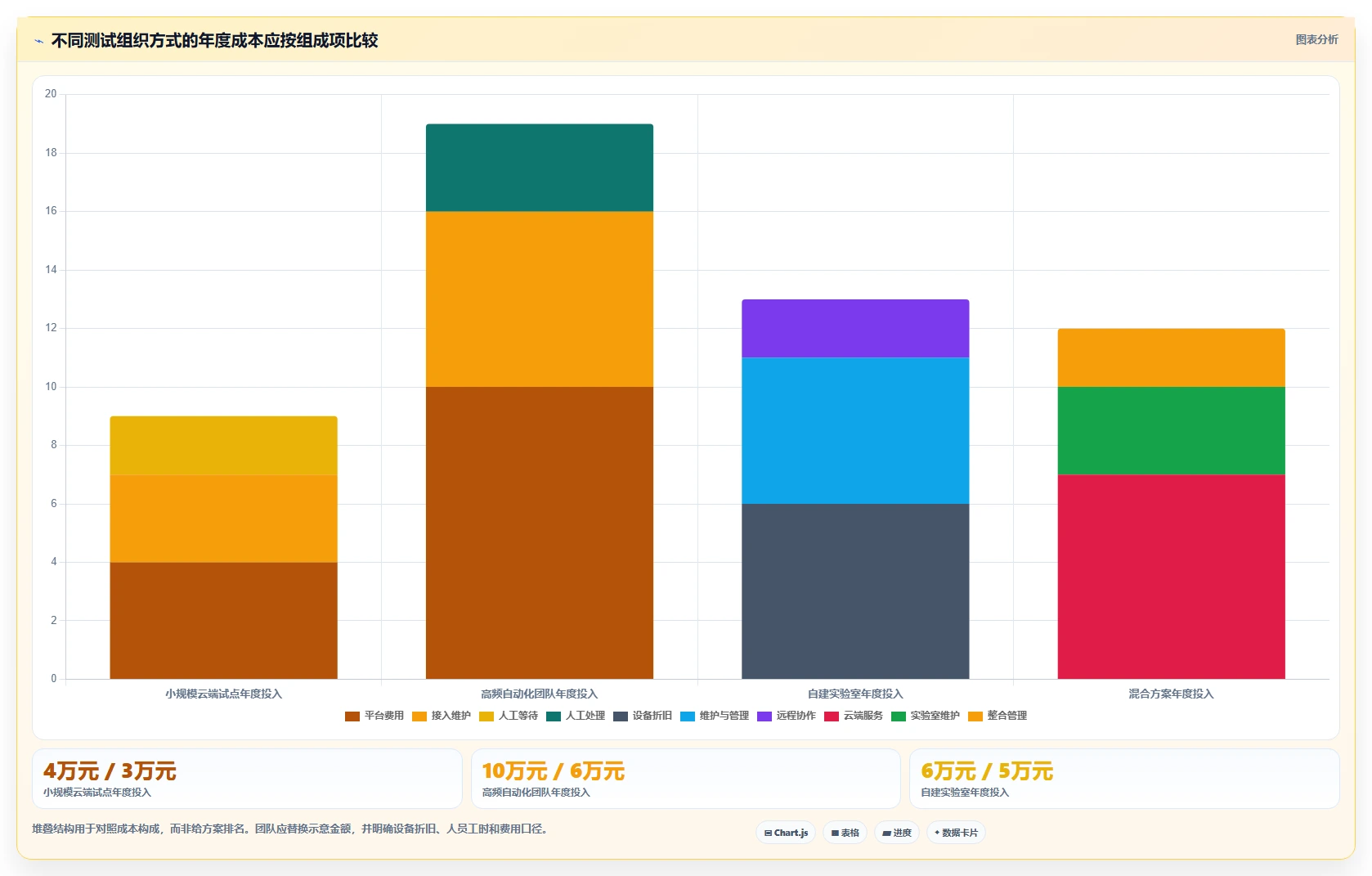The height and width of the screenshot is (876, 1372).
Task: Click footer note starting 堆叠结构用于对照成本构成
Action: [289, 829]
